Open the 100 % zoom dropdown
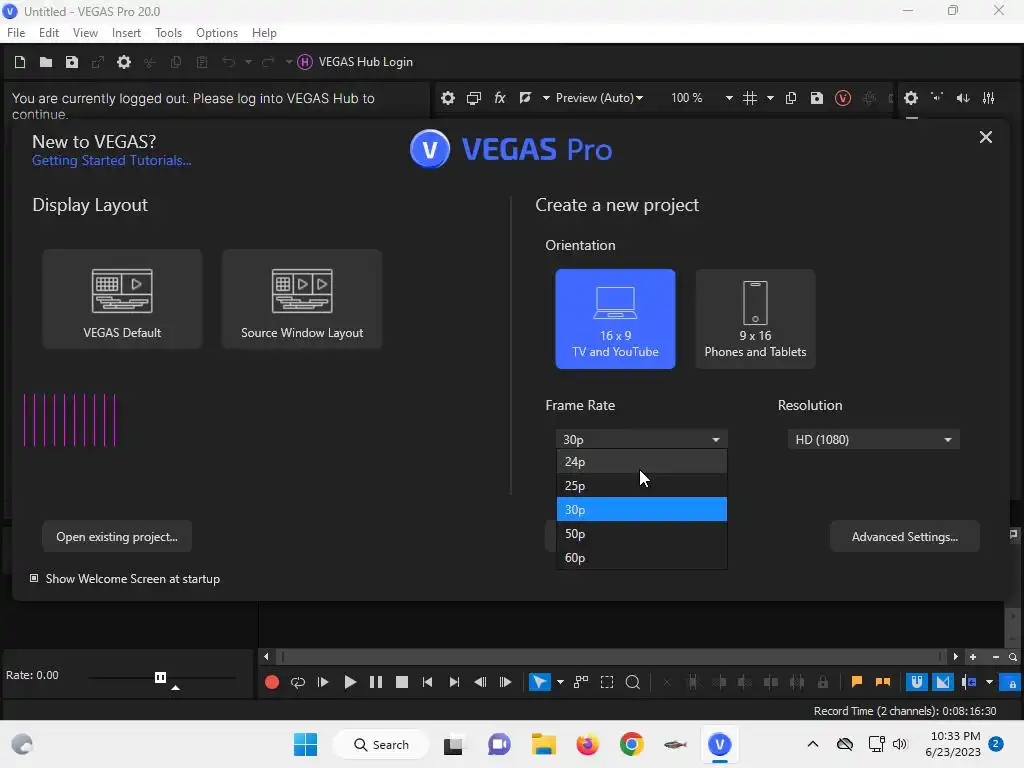Viewport: 1024px width, 768px height. click(701, 98)
